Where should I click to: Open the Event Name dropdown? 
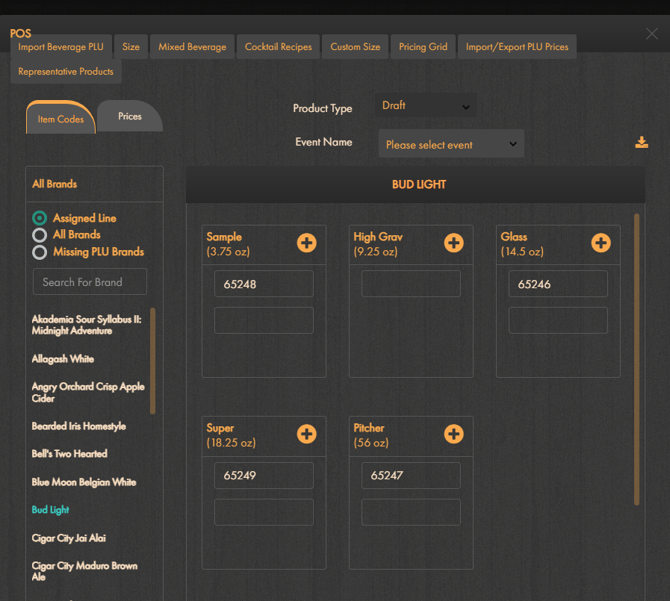point(451,144)
